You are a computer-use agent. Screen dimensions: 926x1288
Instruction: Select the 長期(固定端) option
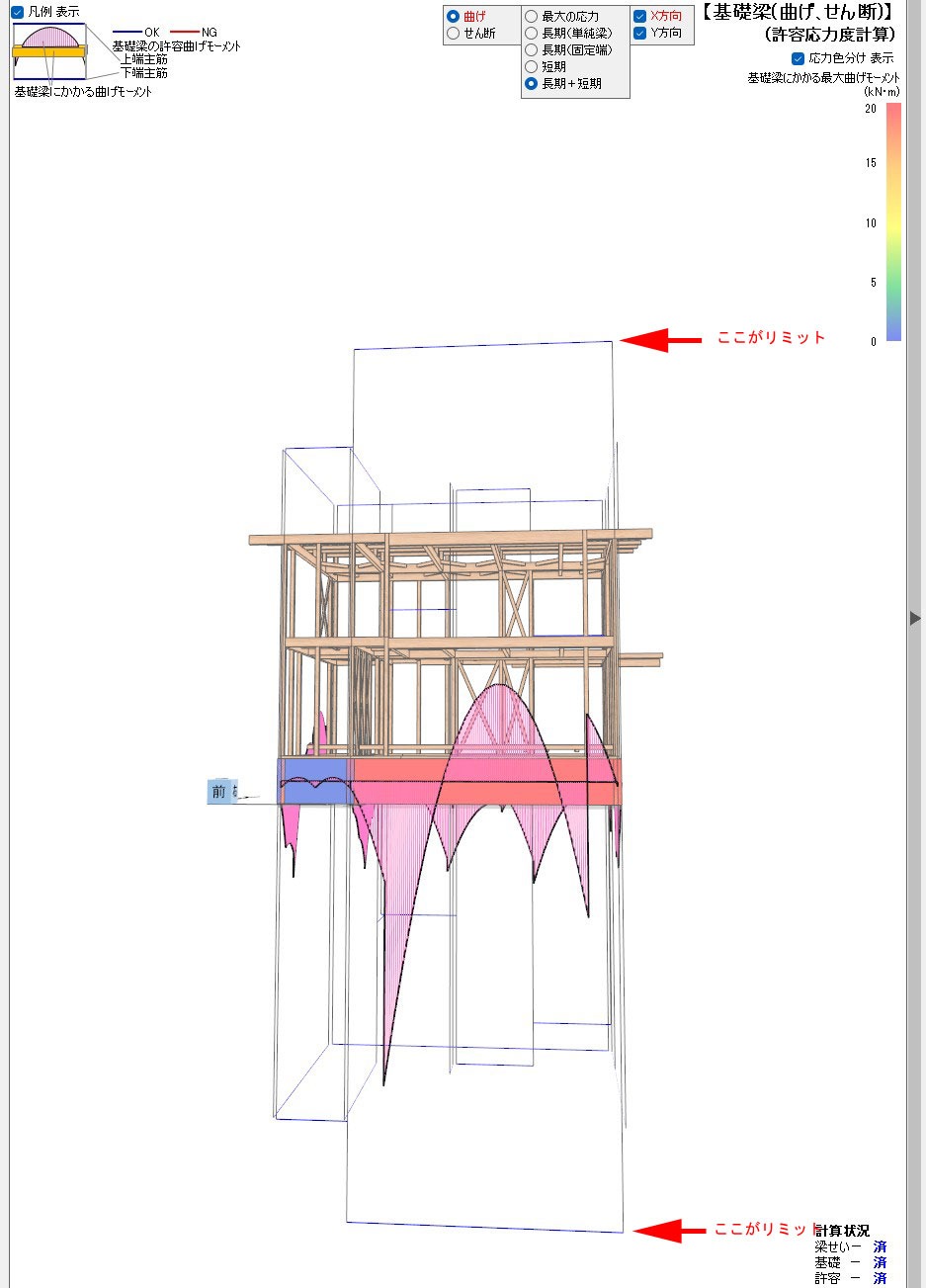click(x=532, y=49)
